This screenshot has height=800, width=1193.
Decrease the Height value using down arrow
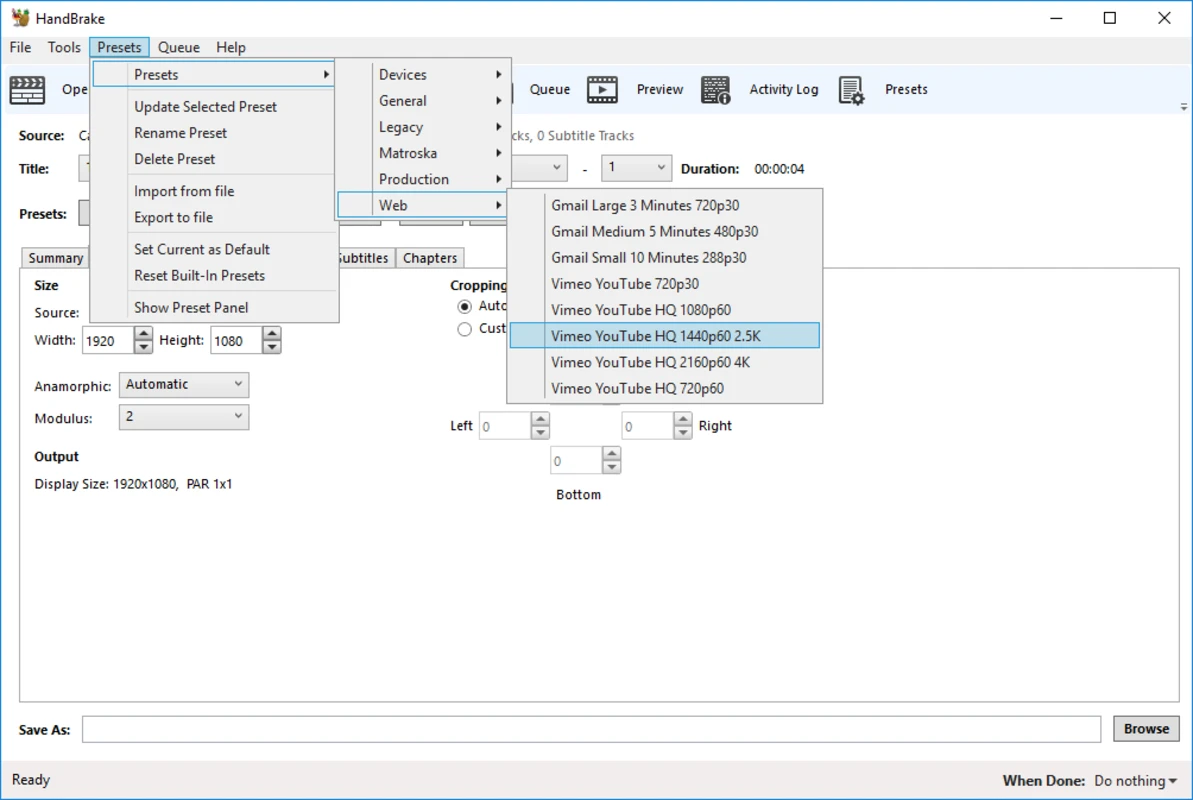click(x=272, y=347)
